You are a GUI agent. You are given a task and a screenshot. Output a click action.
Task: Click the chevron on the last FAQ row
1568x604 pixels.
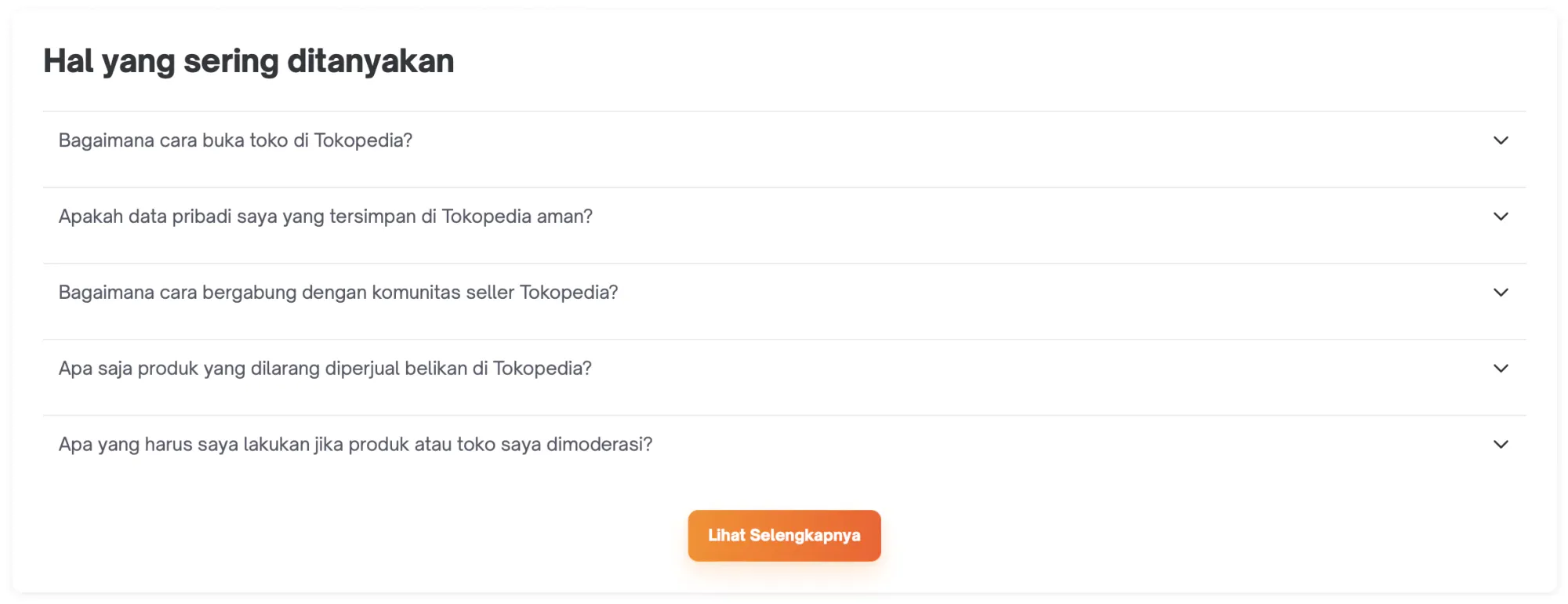1501,444
